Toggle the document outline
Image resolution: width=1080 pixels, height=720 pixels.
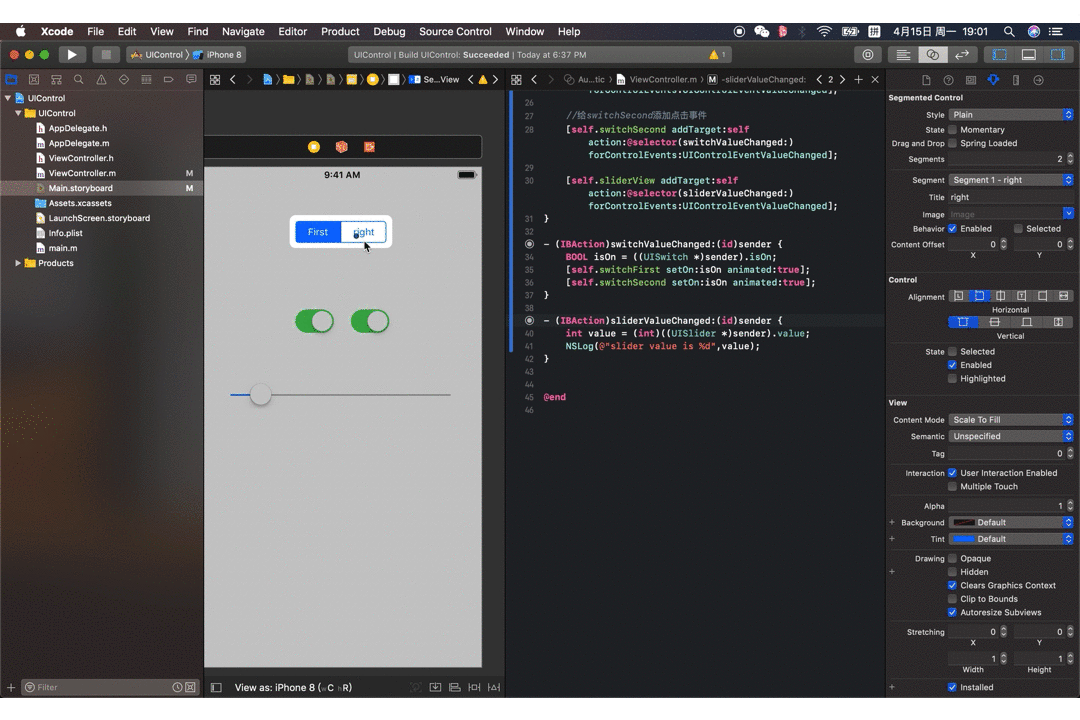coord(216,688)
